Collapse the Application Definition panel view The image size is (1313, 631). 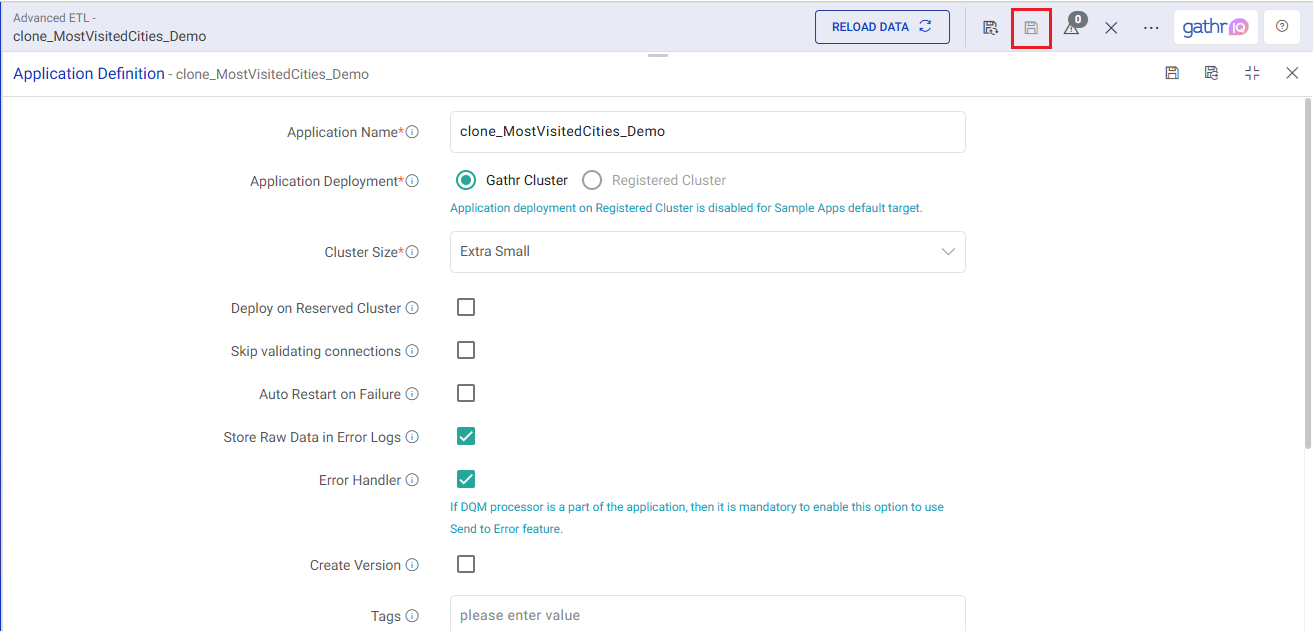1252,73
